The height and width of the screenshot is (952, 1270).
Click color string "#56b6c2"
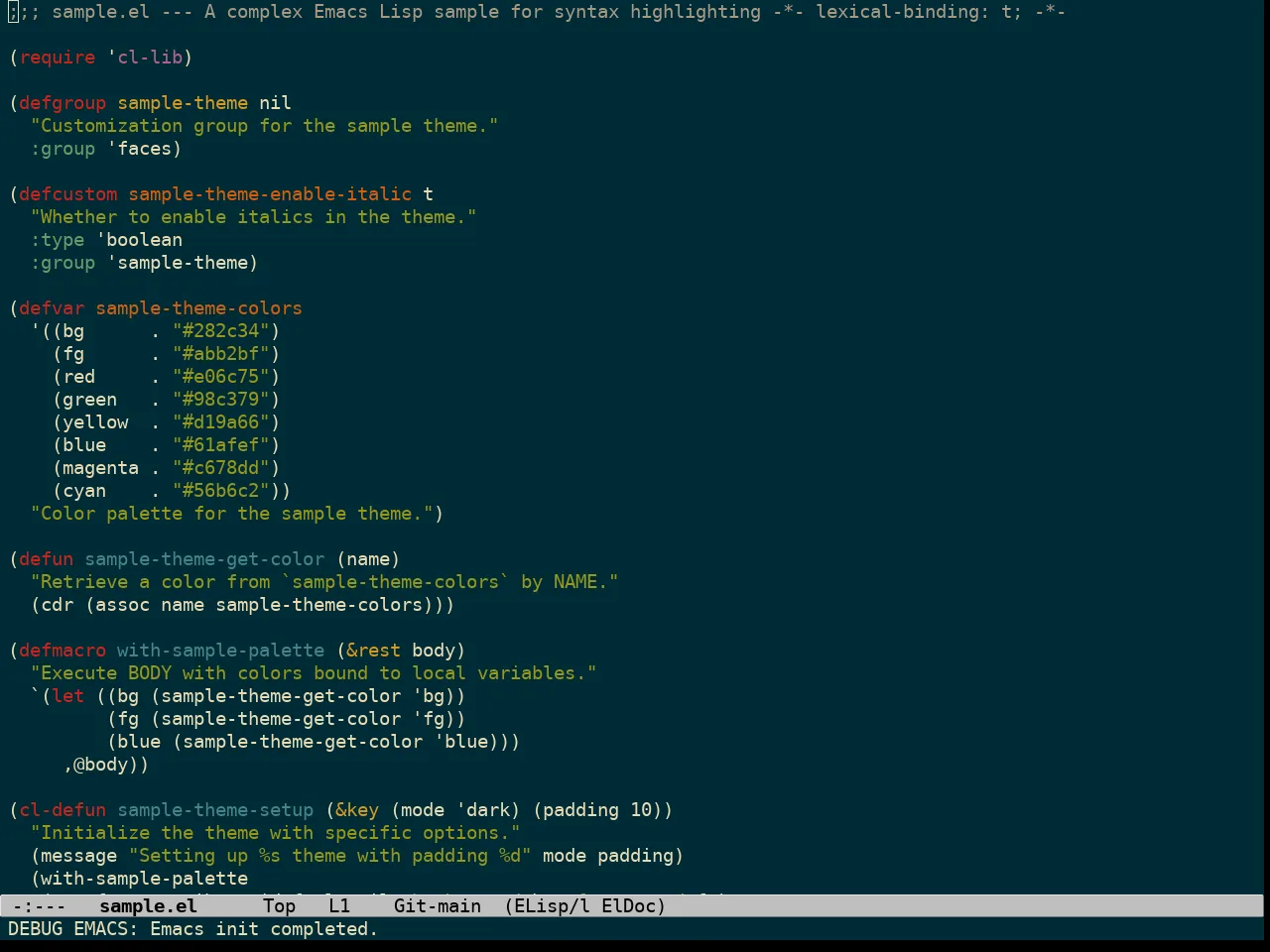[x=221, y=491]
